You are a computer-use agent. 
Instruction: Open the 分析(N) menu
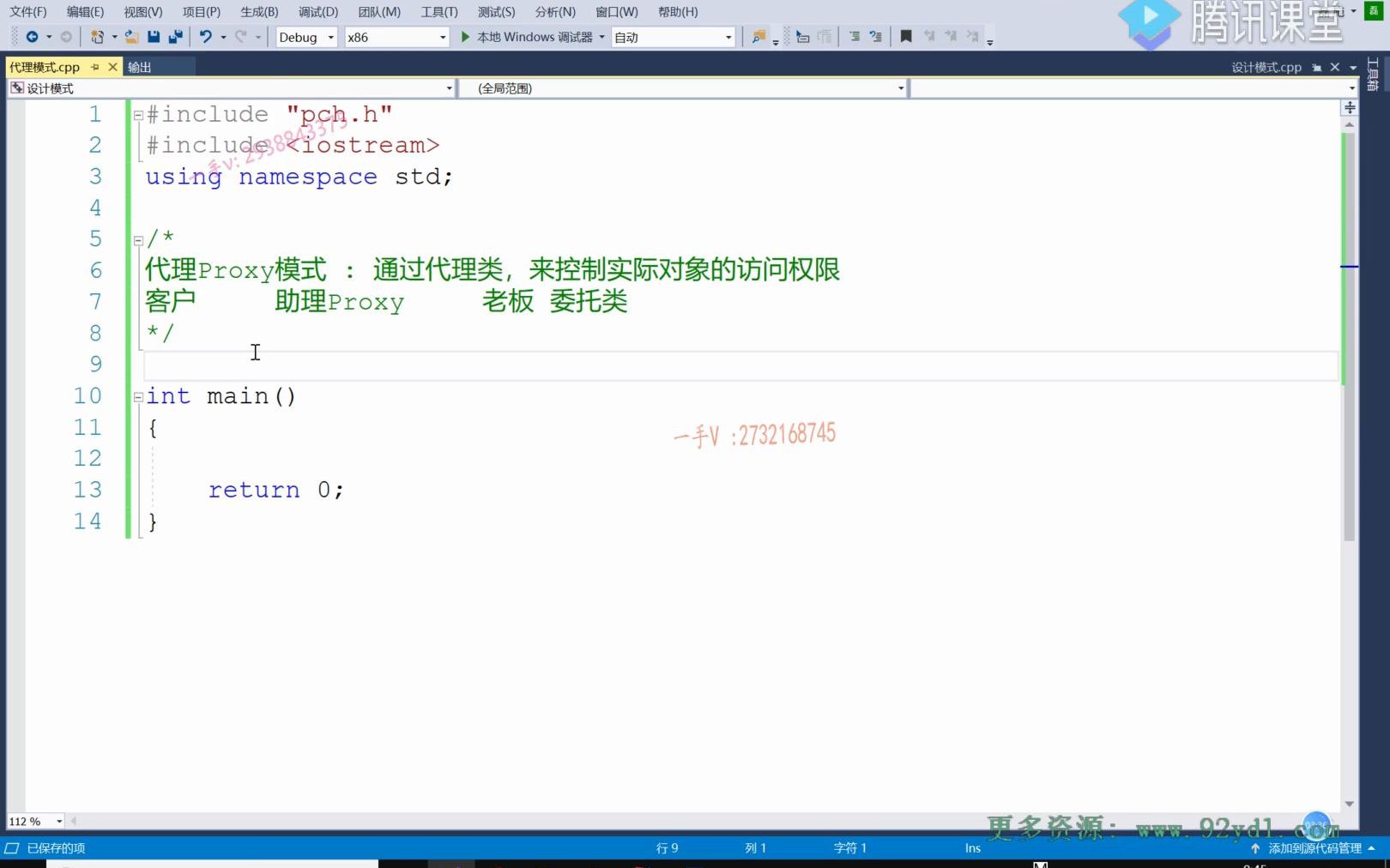coord(555,12)
